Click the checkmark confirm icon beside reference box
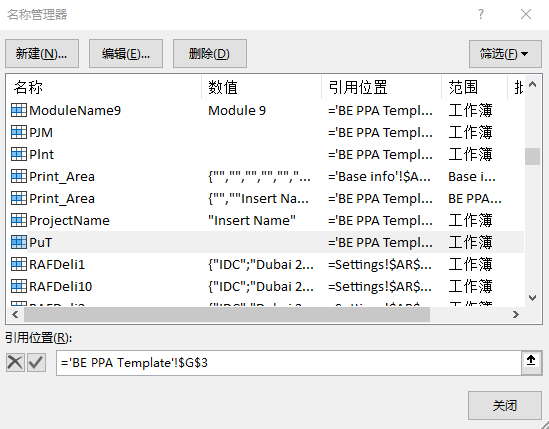Image resolution: width=549 pixels, height=429 pixels. (36, 362)
